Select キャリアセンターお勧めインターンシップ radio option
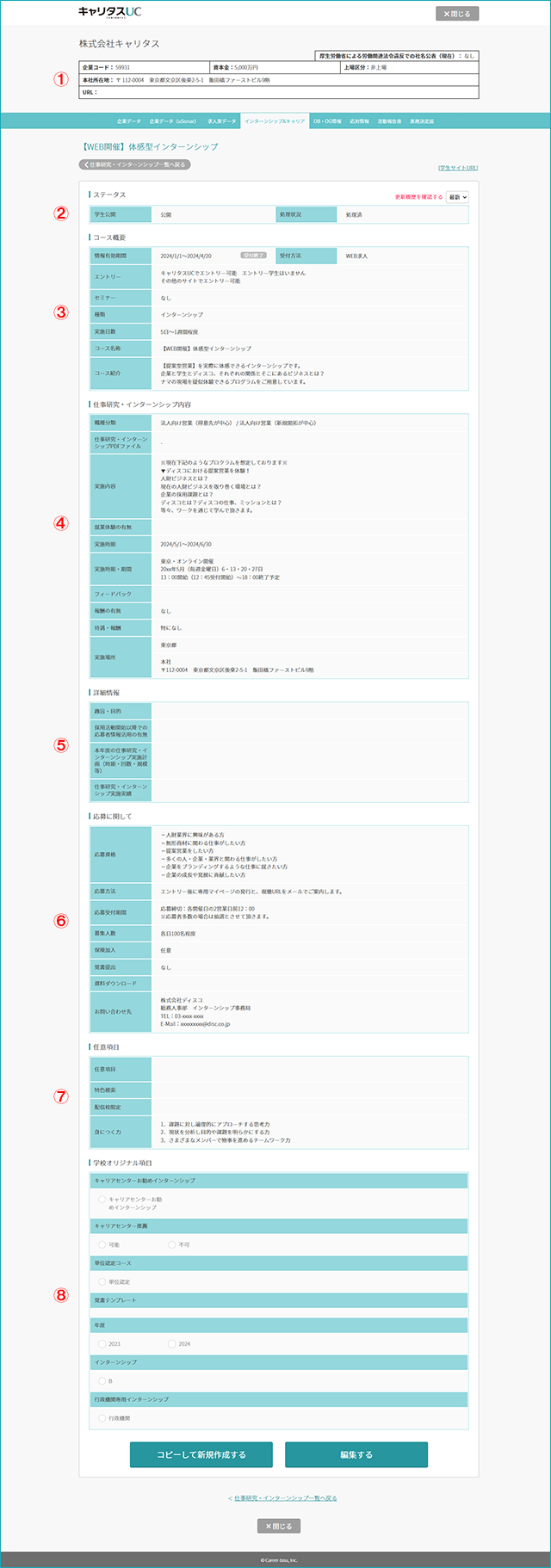Viewport: 551px width, 1568px height. [102, 1199]
